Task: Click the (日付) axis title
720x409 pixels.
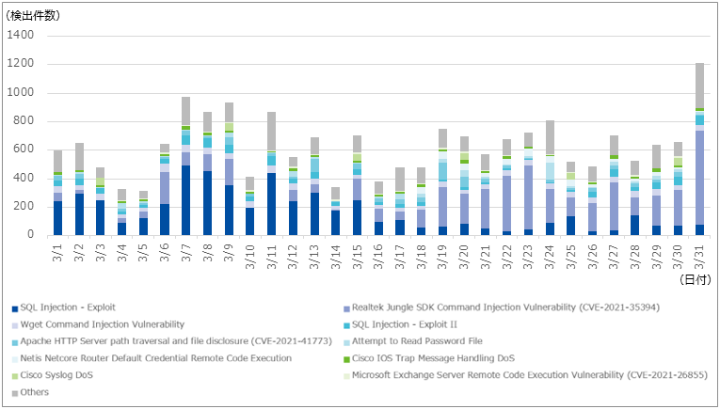Action: [695, 280]
